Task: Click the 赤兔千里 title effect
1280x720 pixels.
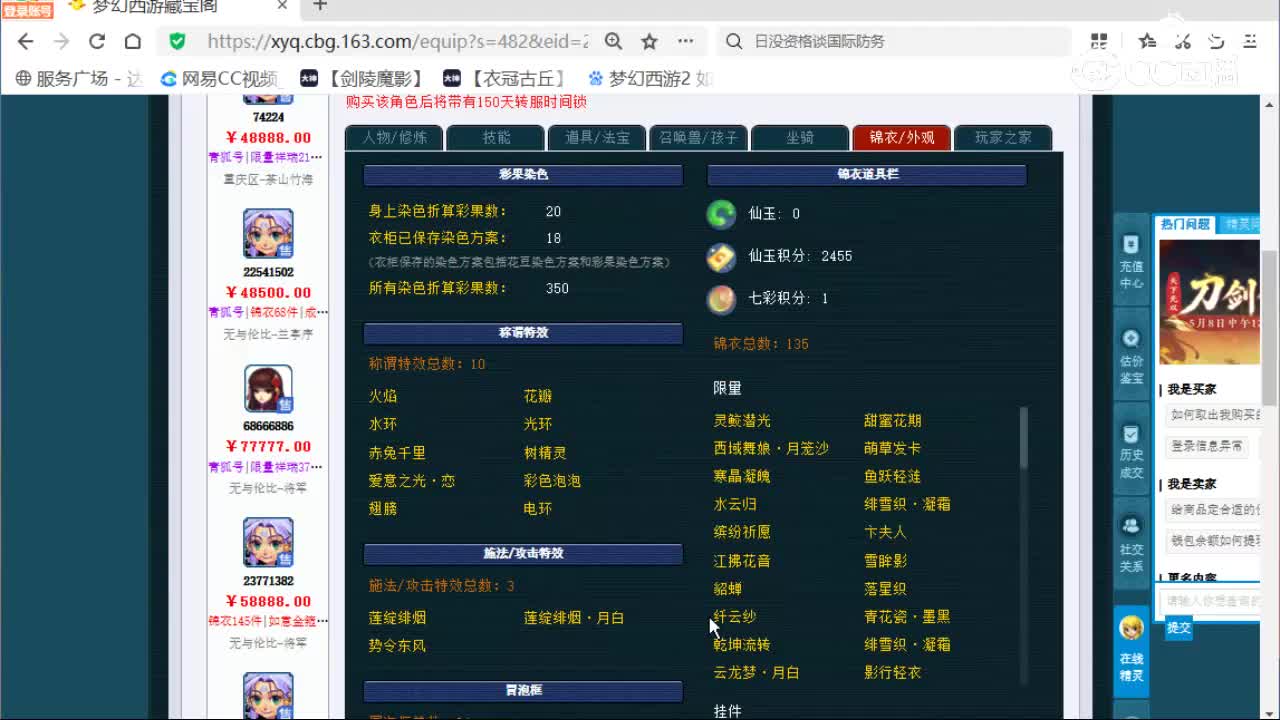Action: tap(397, 453)
